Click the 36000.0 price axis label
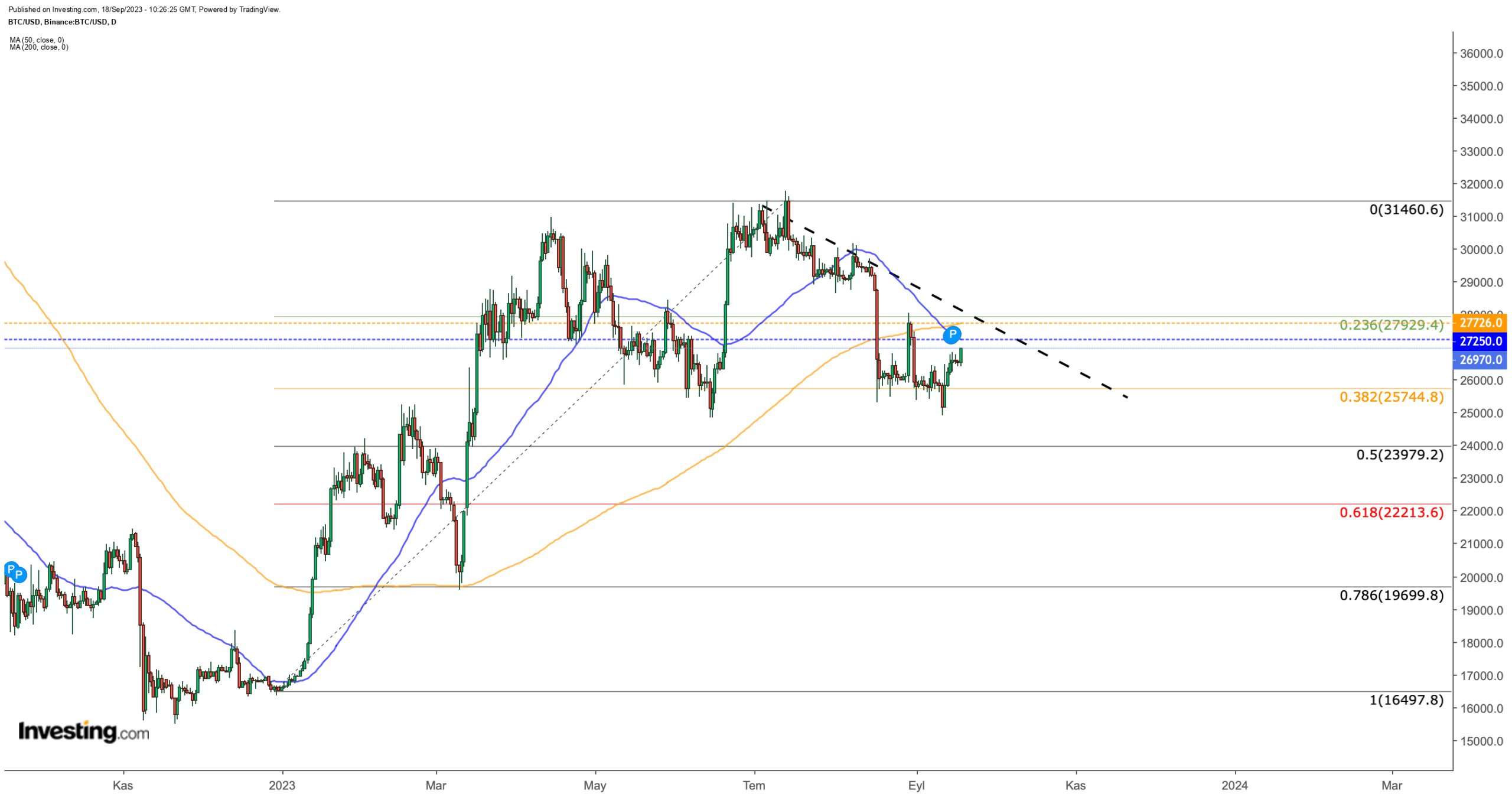 [x=1481, y=53]
